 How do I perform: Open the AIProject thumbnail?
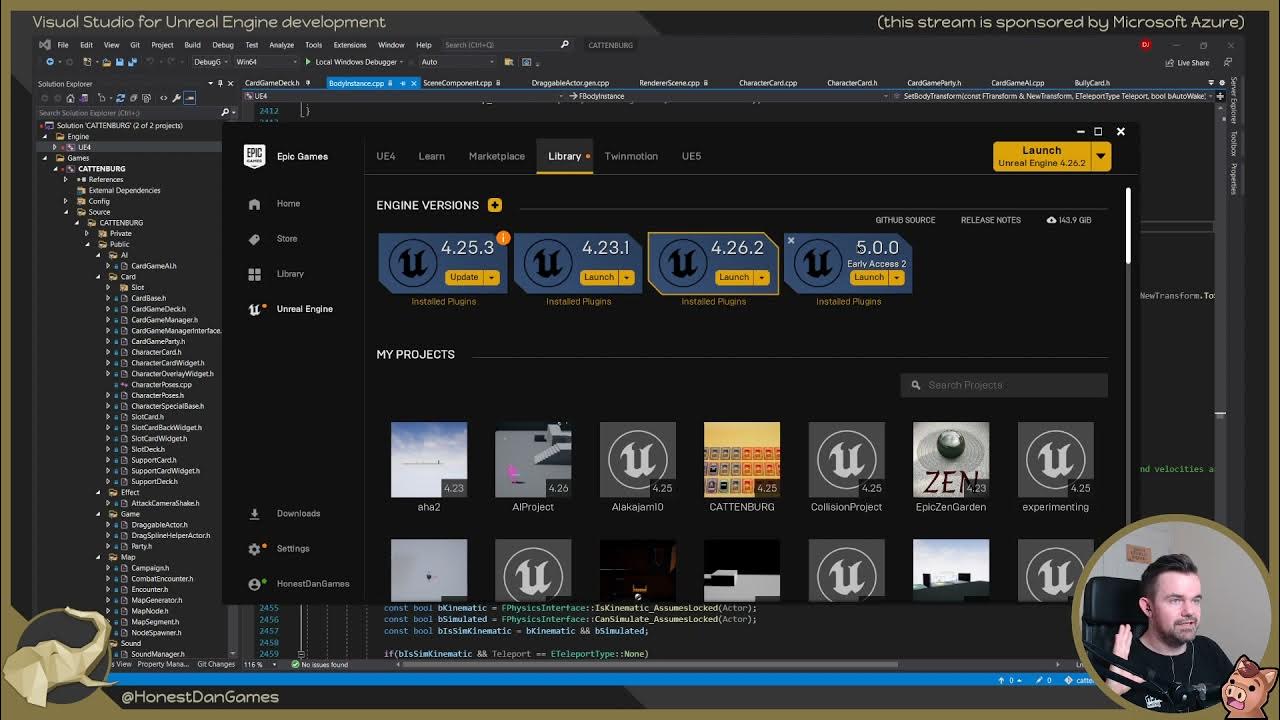(x=533, y=459)
